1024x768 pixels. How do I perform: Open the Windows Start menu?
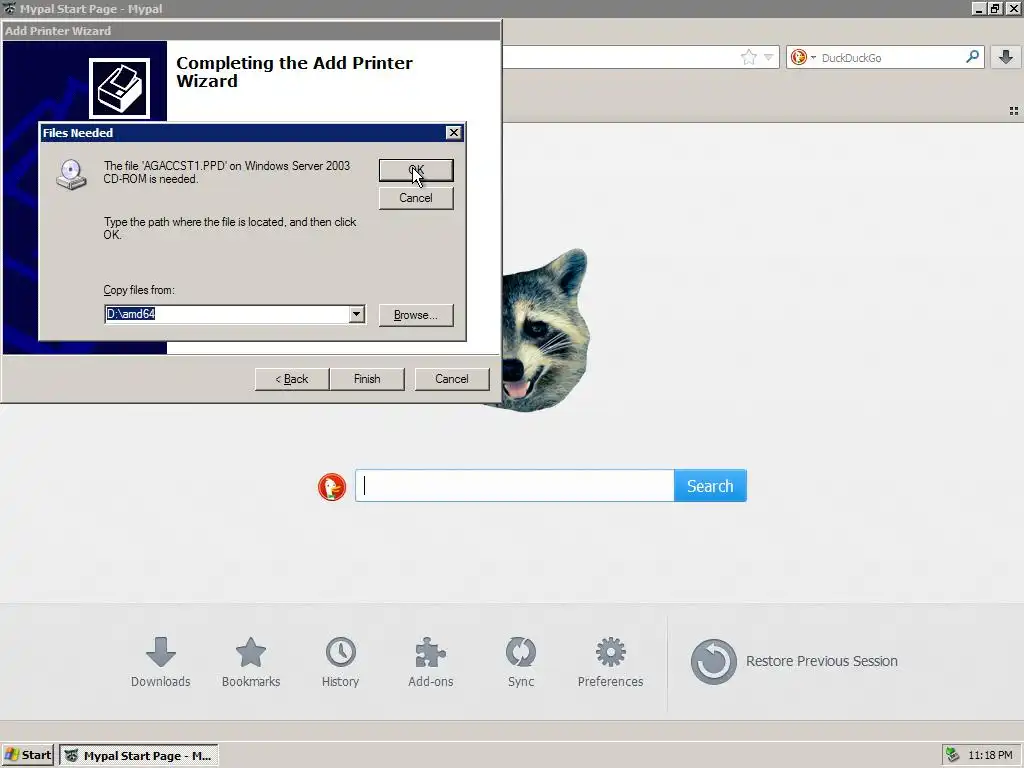click(27, 755)
